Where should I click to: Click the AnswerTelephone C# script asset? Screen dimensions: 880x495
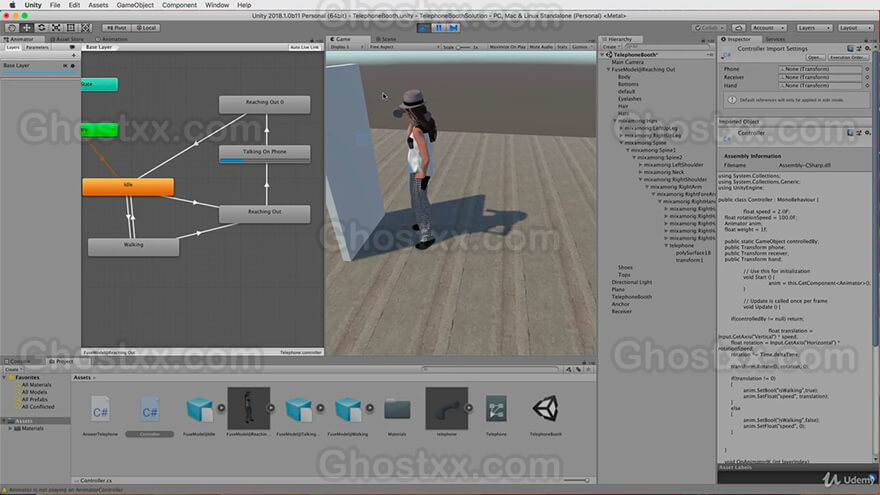pos(100,414)
